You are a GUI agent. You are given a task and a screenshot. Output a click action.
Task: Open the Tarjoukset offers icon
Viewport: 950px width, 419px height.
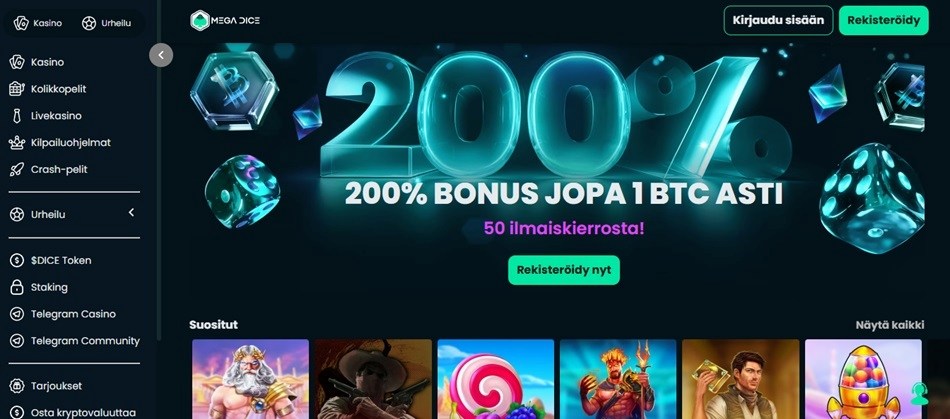click(x=16, y=386)
